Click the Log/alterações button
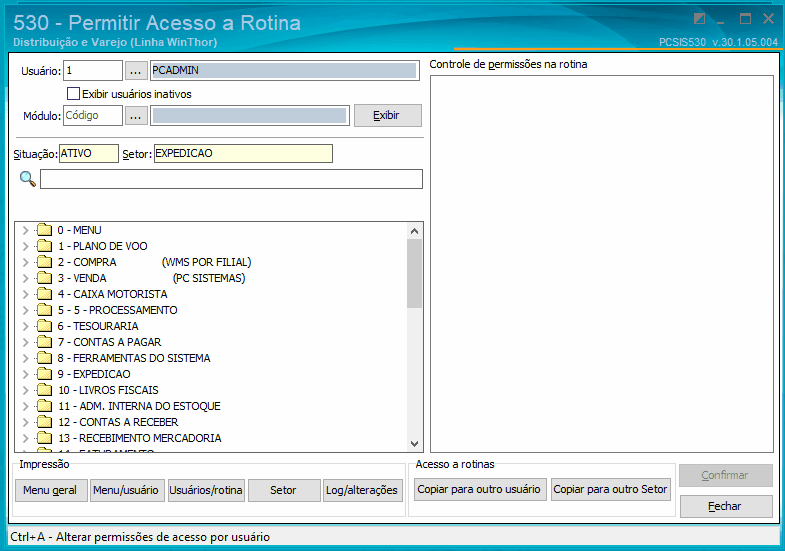This screenshot has height=551, width=785. [362, 490]
